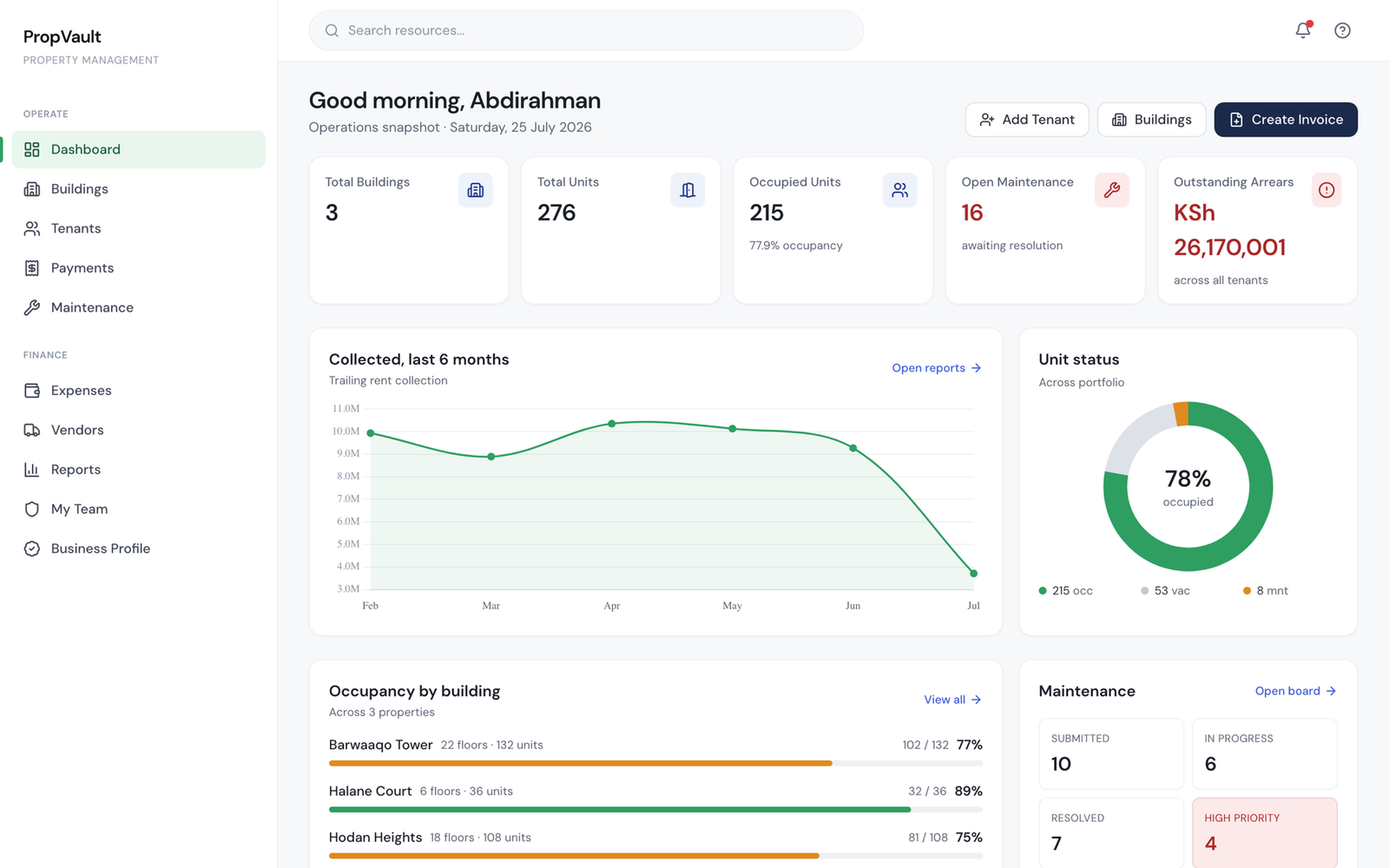
Task: Click the High Priority 4 tile
Action: 1265,832
